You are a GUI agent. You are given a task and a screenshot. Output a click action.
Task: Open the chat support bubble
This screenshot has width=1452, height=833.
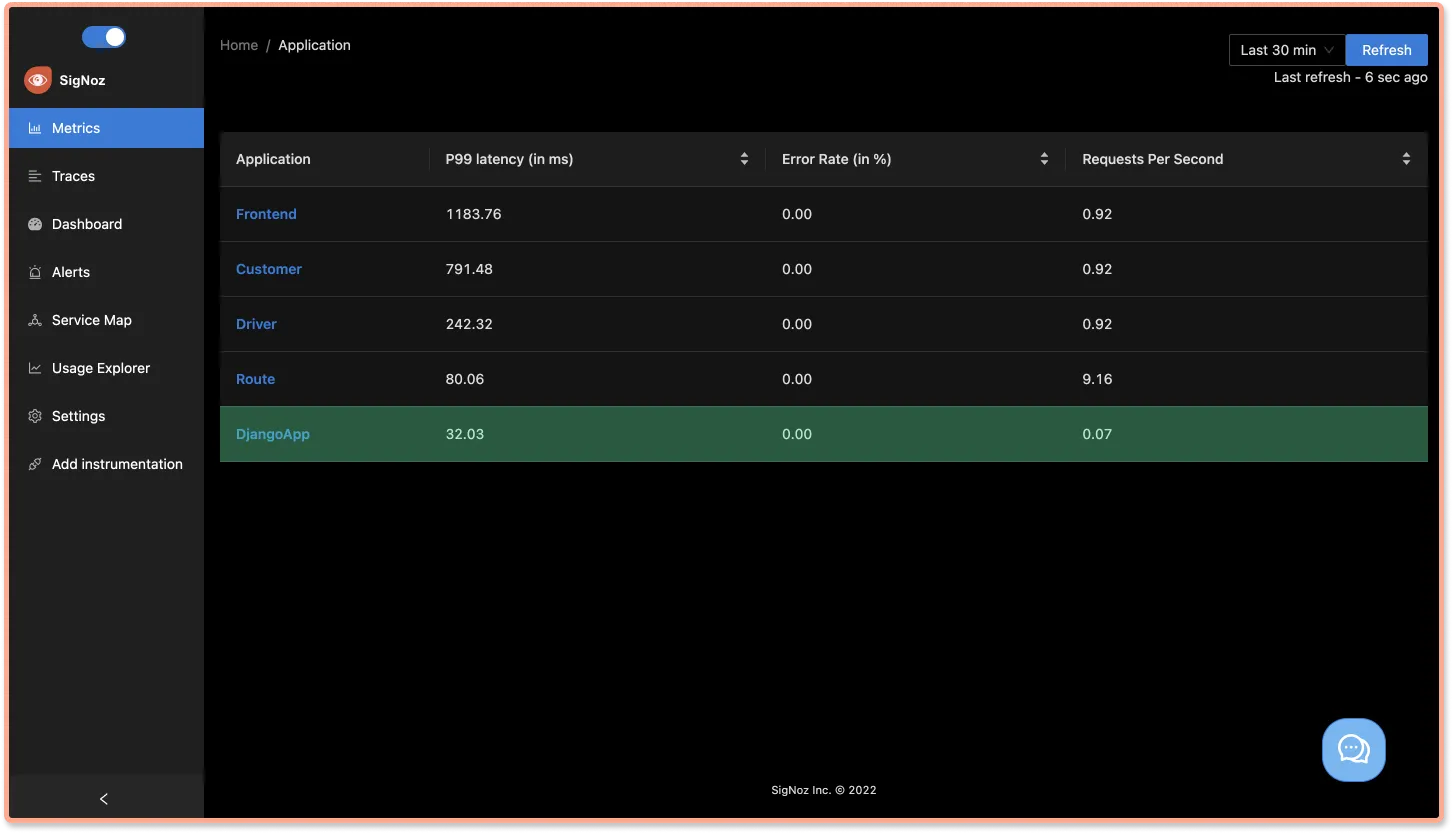click(1353, 748)
